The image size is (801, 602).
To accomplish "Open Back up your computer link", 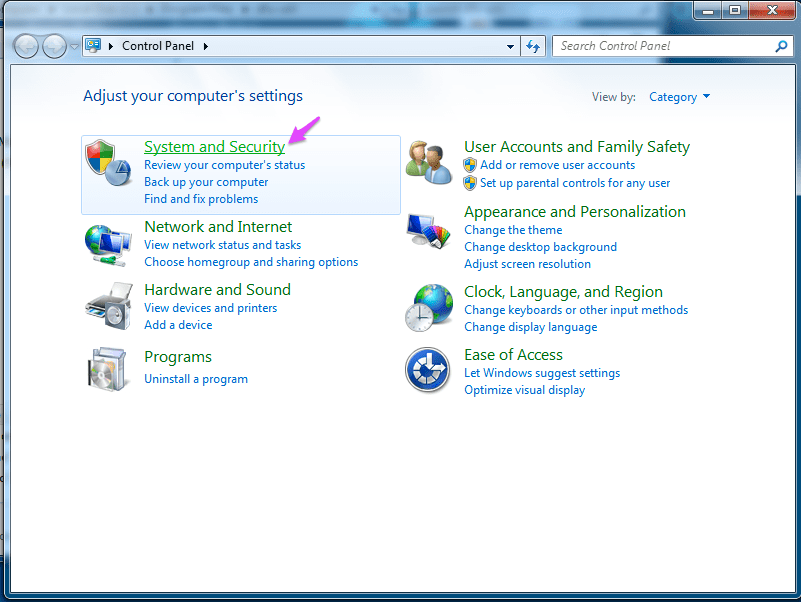I will pyautogui.click(x=206, y=182).
